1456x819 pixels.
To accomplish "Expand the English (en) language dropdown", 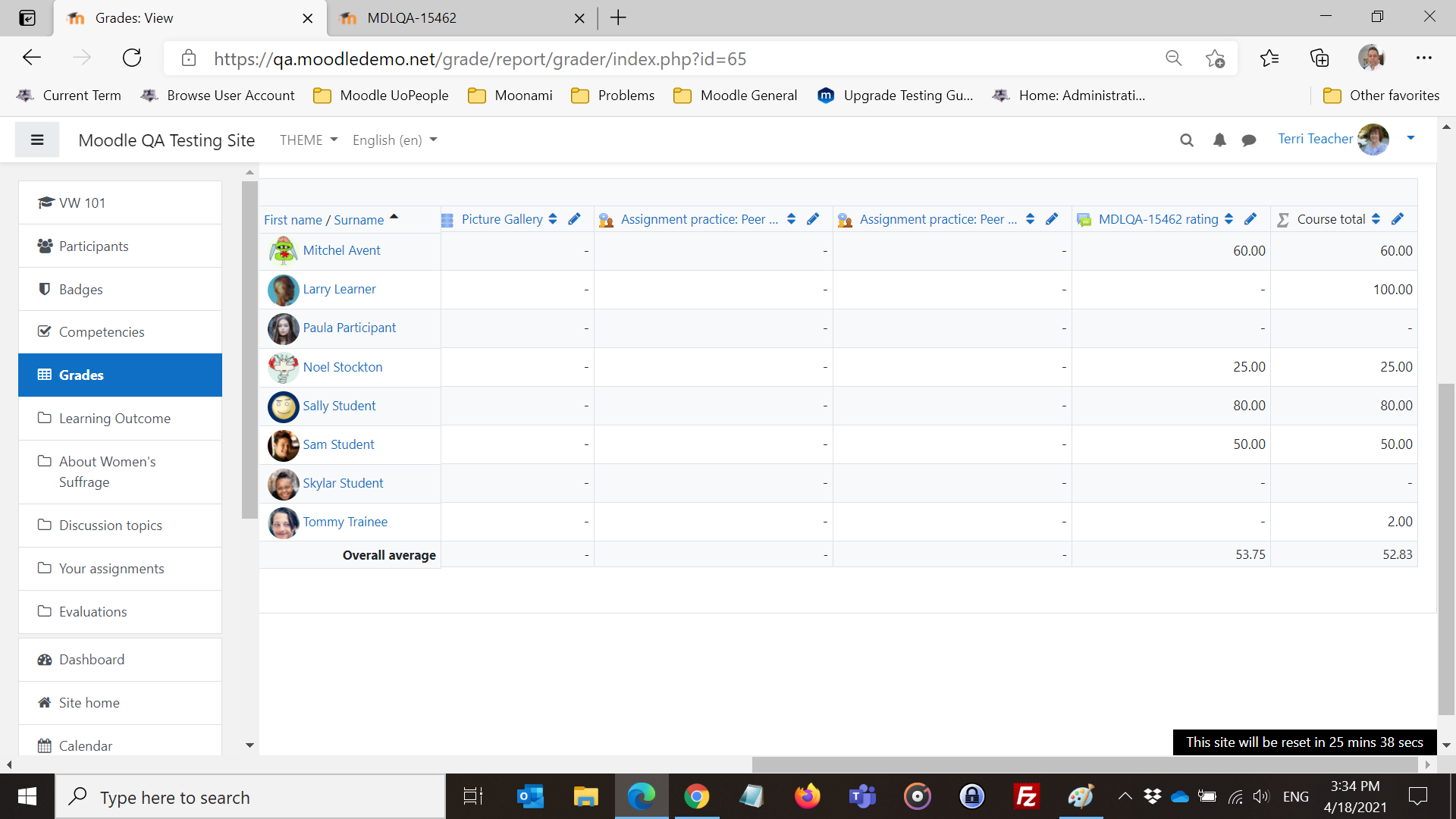I will [395, 140].
